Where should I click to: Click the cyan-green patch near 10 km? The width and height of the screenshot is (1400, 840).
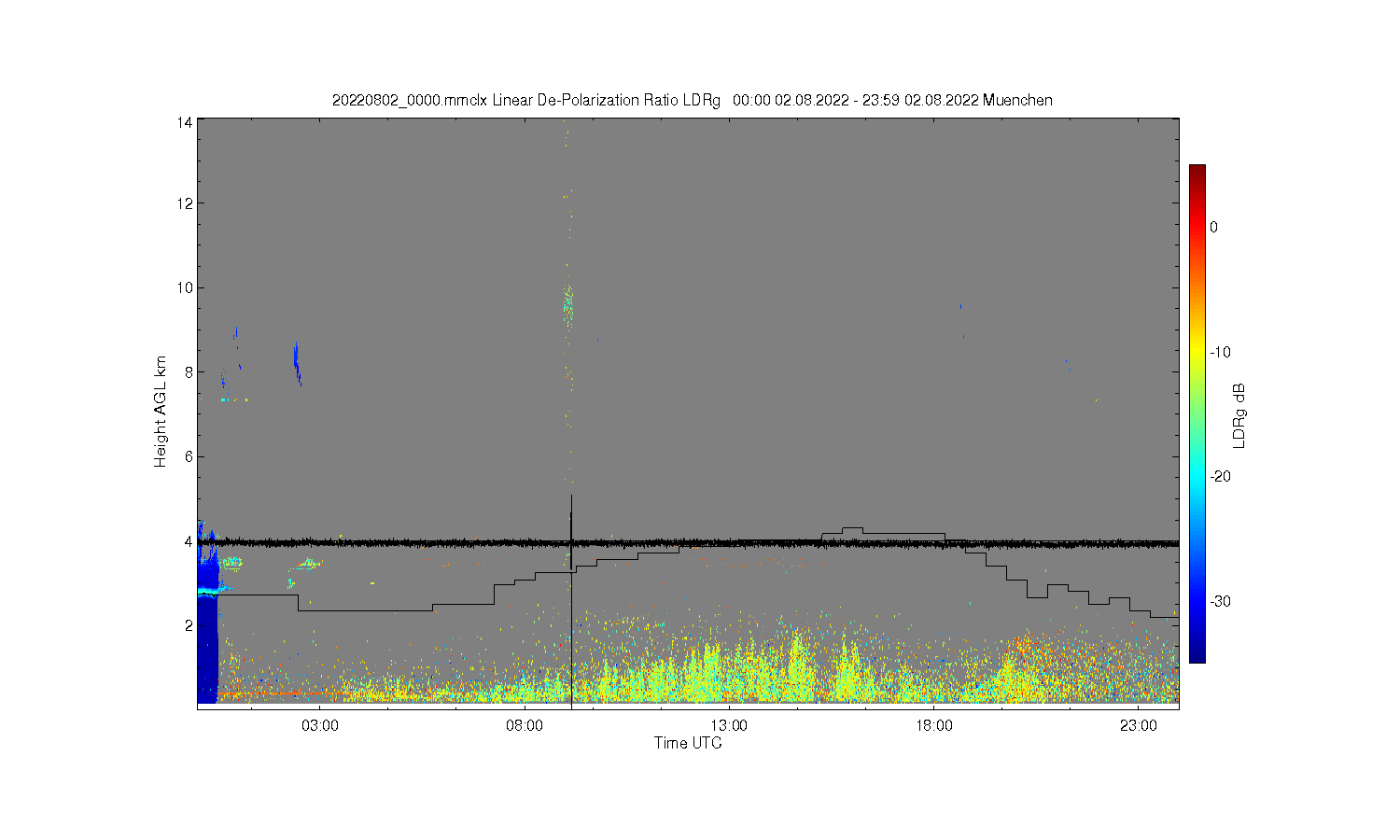click(x=567, y=305)
